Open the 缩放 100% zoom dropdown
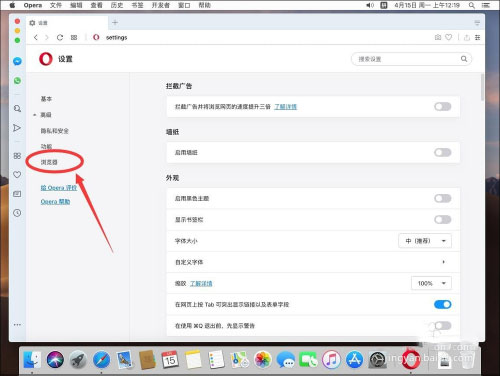Viewport: 500px width, 376px height. point(431,283)
